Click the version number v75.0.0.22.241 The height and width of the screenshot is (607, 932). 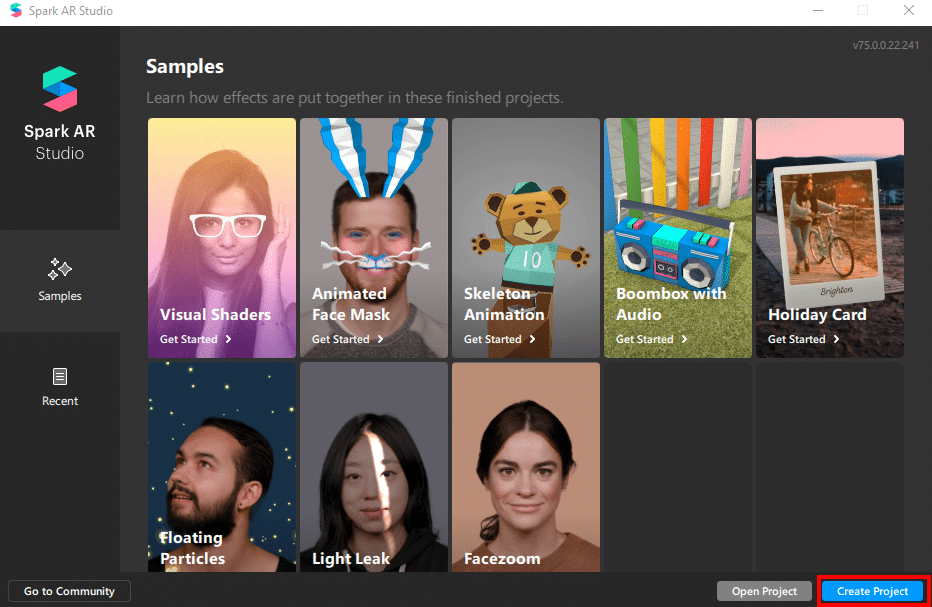point(886,45)
